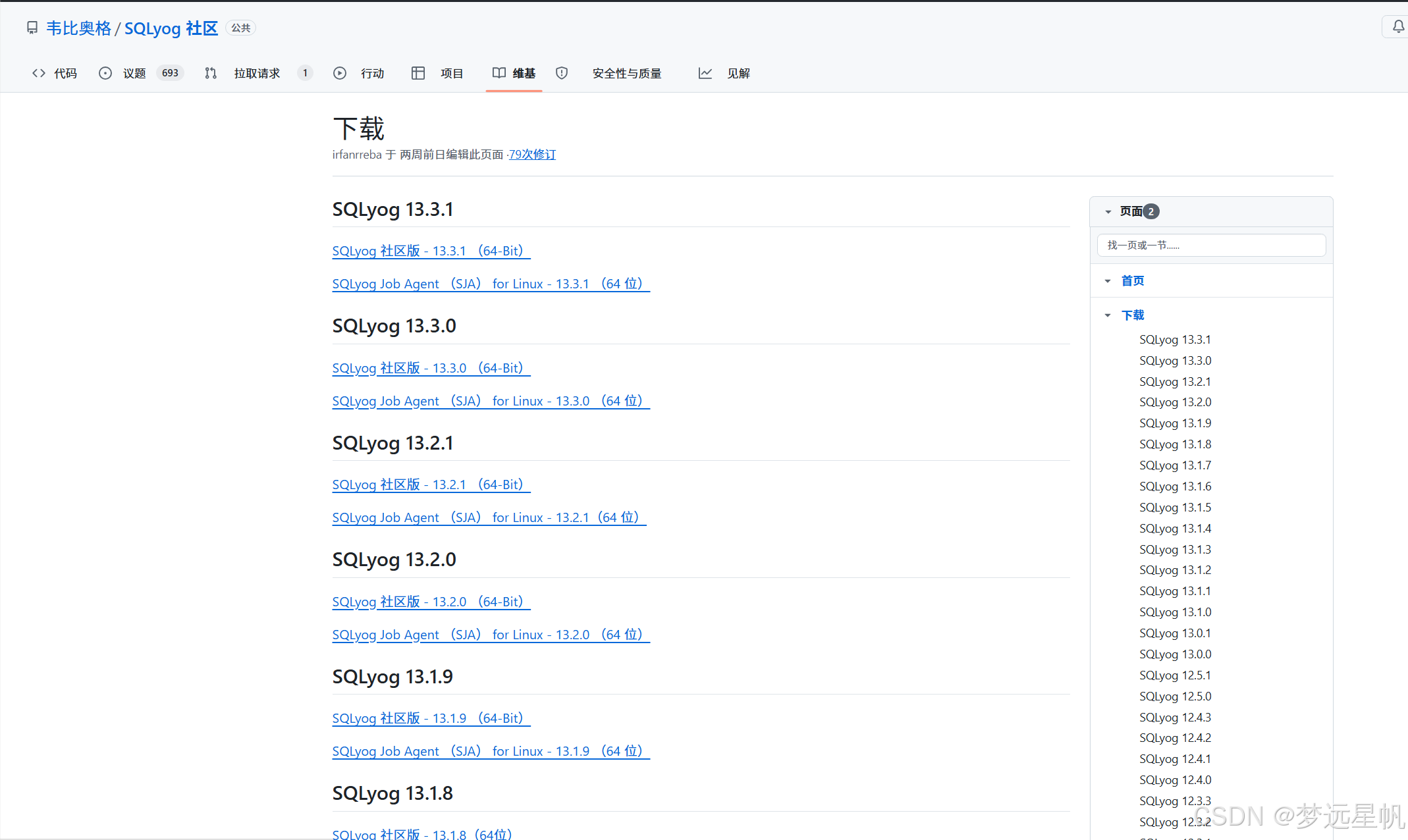
Task: Jump to SQLyog 13.2.1 in sidebar
Action: point(1175,382)
